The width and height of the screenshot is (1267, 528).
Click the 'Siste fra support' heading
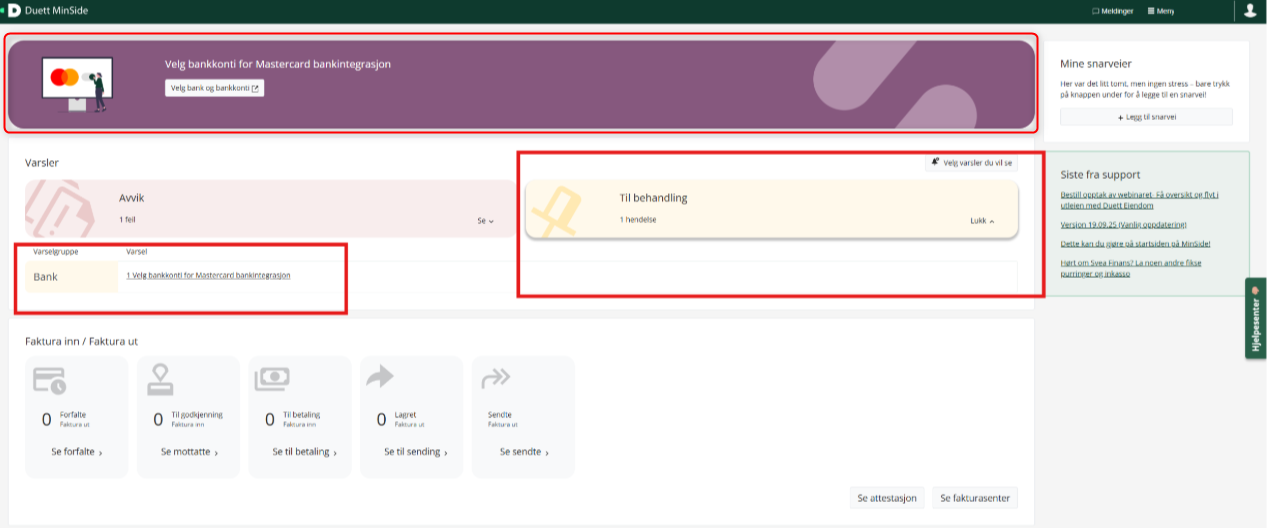[1100, 174]
